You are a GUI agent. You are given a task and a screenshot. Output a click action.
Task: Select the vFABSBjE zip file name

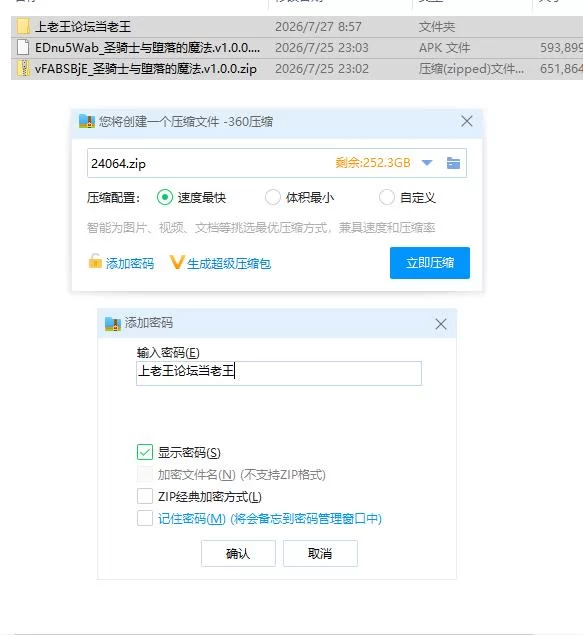click(146, 69)
